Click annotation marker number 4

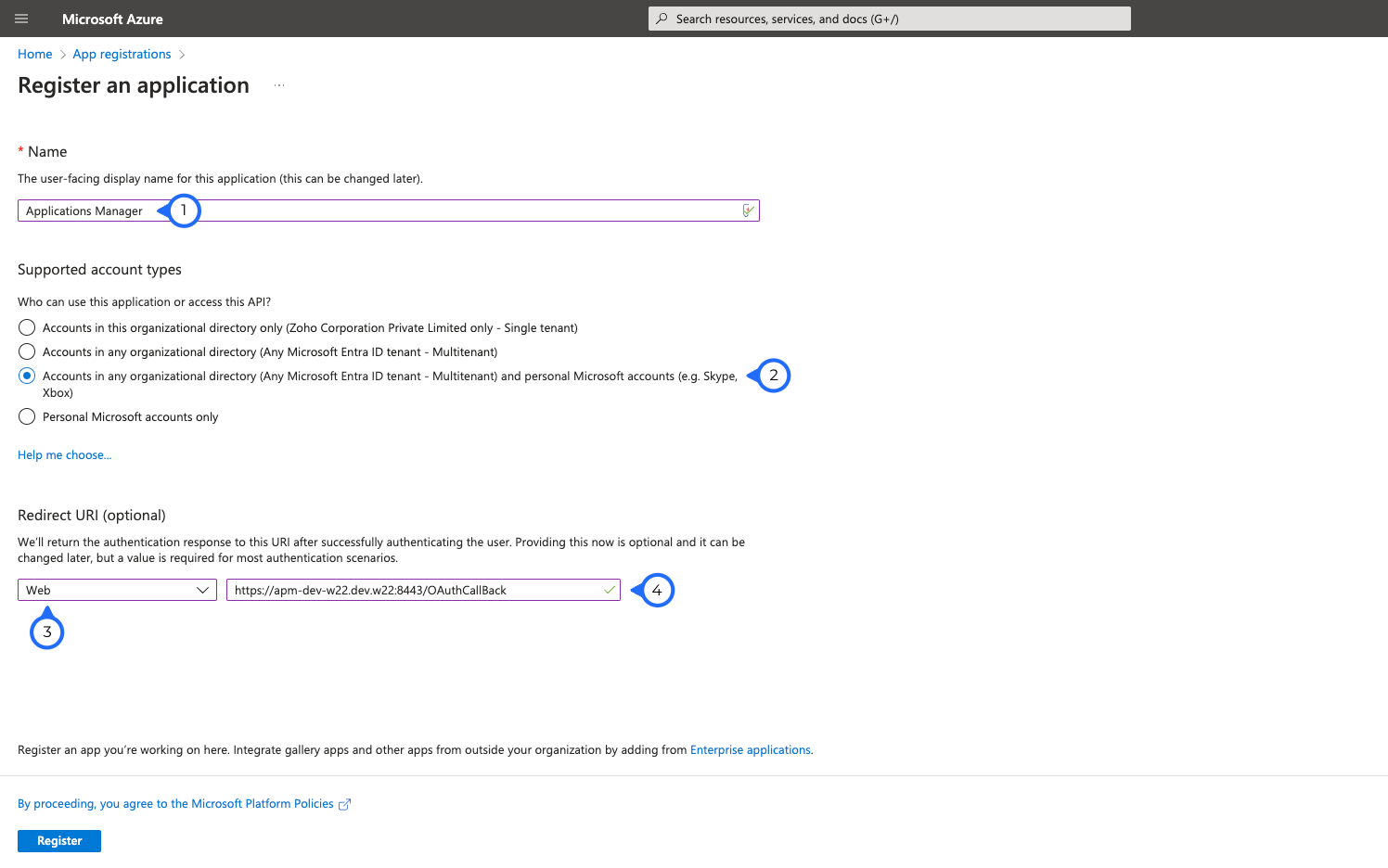pyautogui.click(x=657, y=590)
